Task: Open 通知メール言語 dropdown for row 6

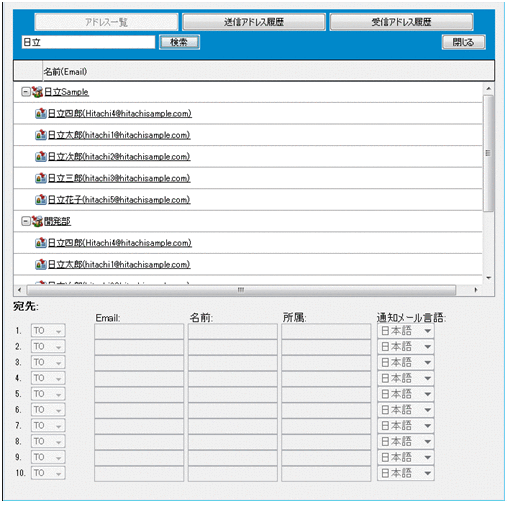Action: click(406, 410)
